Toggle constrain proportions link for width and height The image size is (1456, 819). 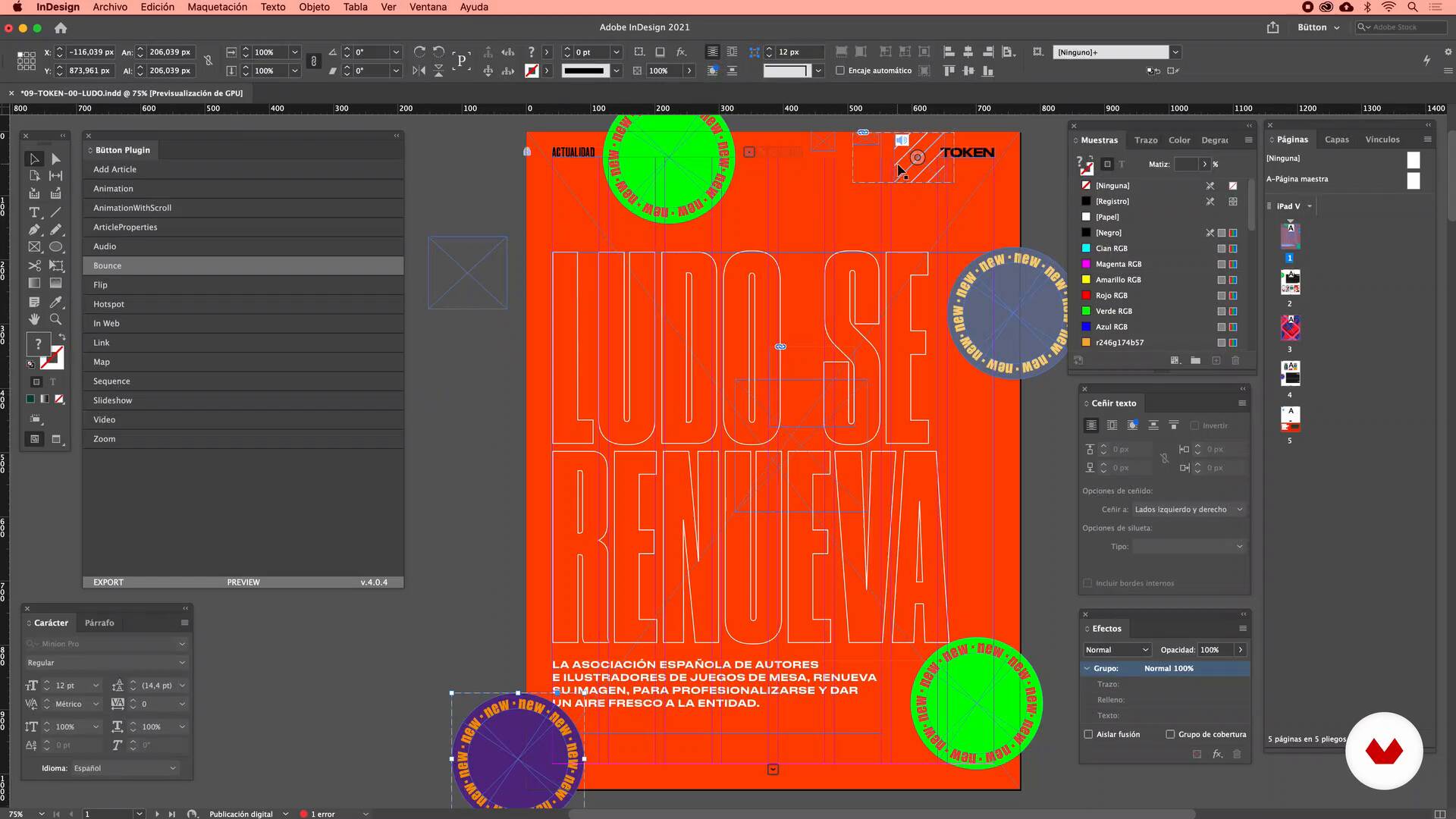[208, 61]
